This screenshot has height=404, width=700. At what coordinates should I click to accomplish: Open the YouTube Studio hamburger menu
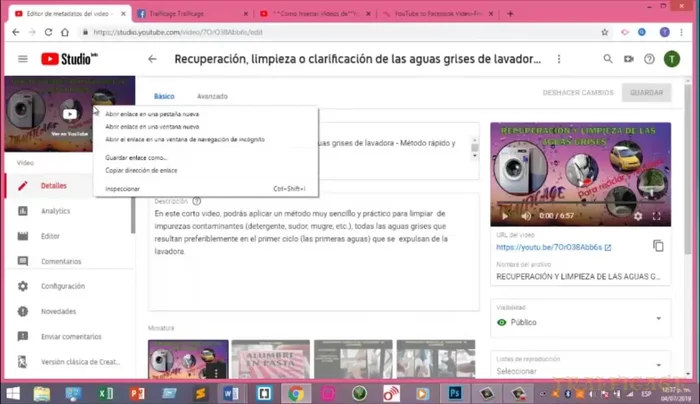pos(23,59)
